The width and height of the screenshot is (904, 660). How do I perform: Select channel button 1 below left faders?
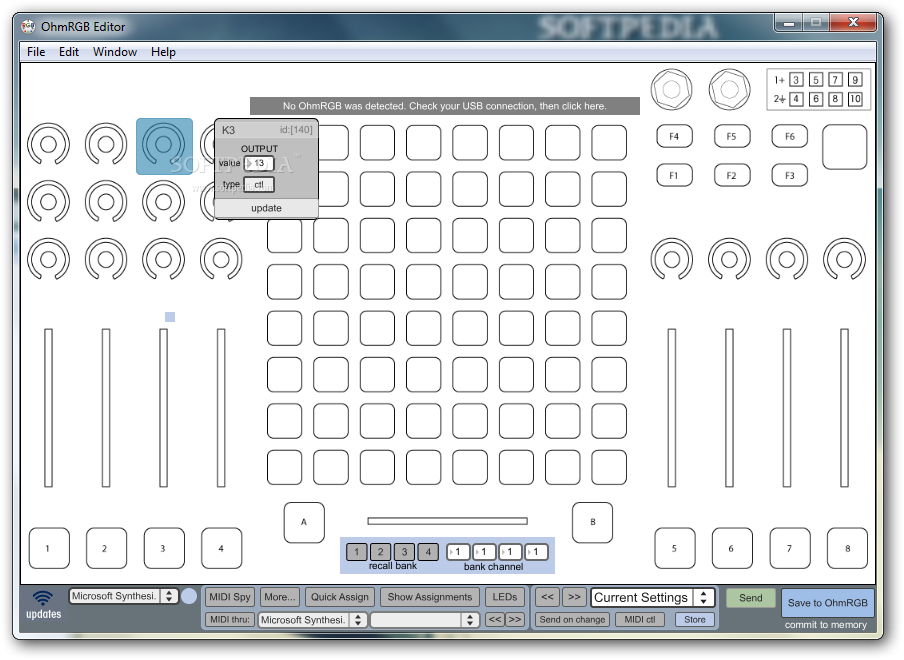[x=49, y=548]
